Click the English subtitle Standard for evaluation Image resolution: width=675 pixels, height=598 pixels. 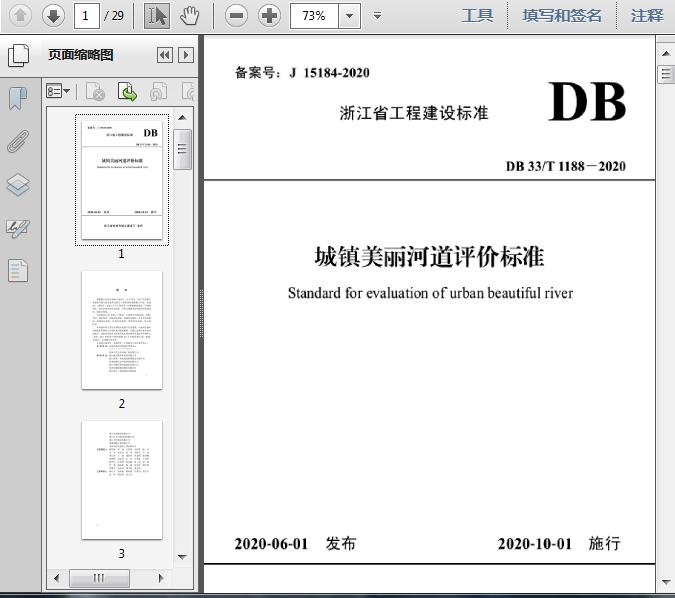coord(430,293)
